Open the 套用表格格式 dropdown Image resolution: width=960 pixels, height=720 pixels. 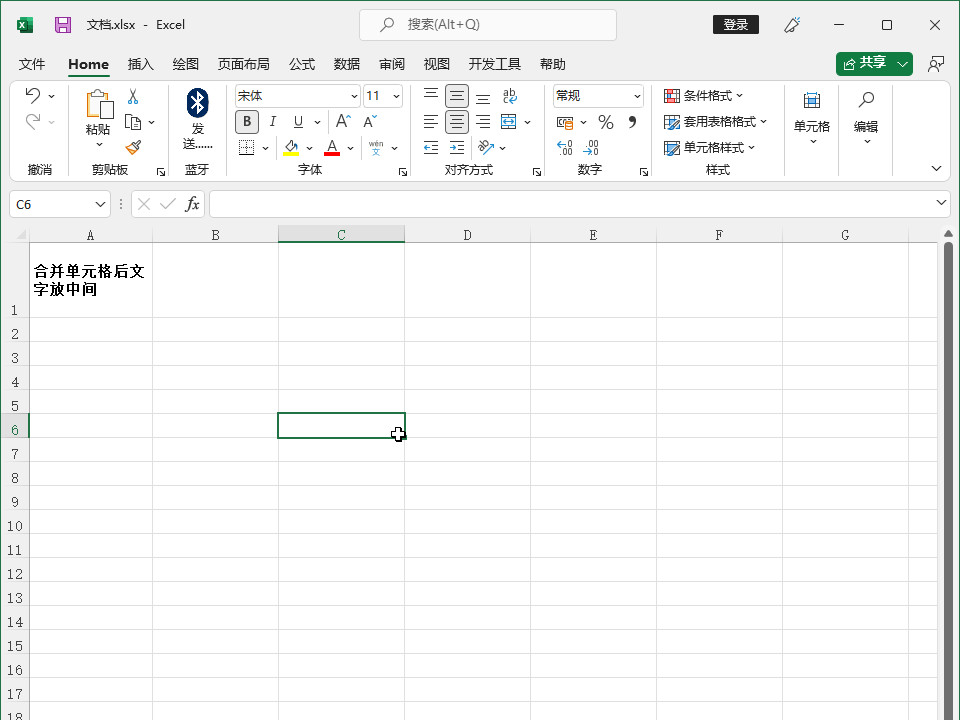coord(715,122)
